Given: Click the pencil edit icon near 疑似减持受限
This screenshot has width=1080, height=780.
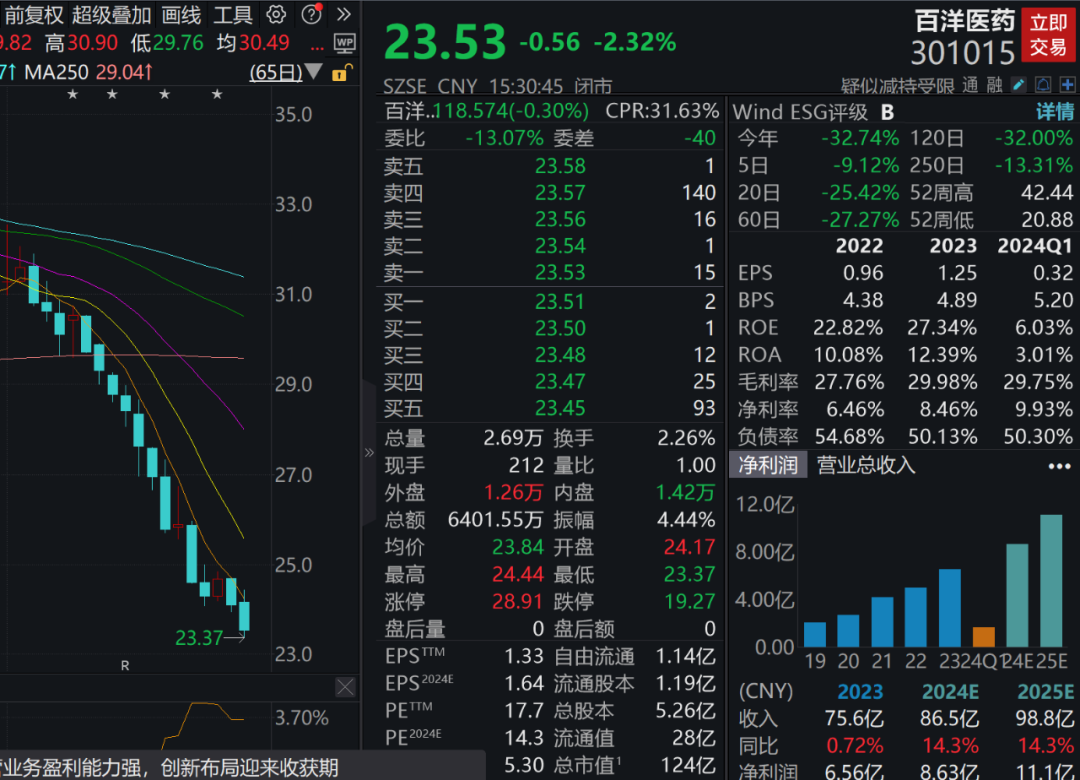Looking at the screenshot, I should point(1018,86).
